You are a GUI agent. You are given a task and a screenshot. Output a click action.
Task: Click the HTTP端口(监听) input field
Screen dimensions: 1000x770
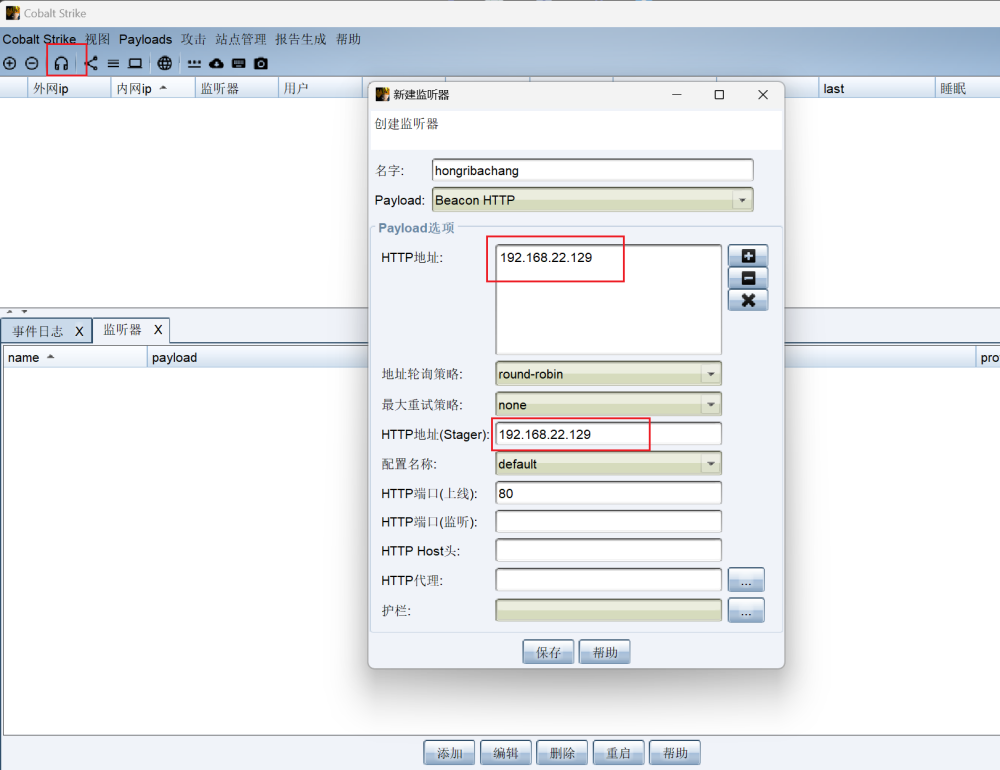point(608,522)
